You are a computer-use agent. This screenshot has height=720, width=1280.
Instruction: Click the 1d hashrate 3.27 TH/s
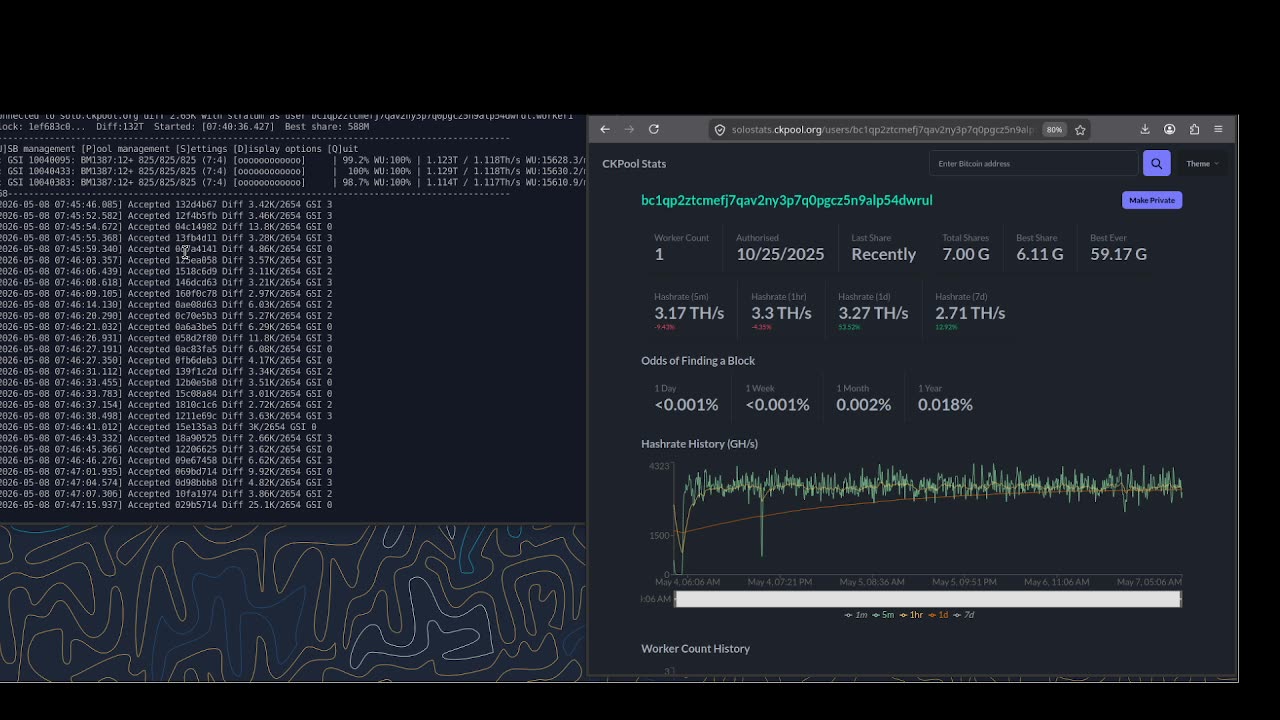873,313
